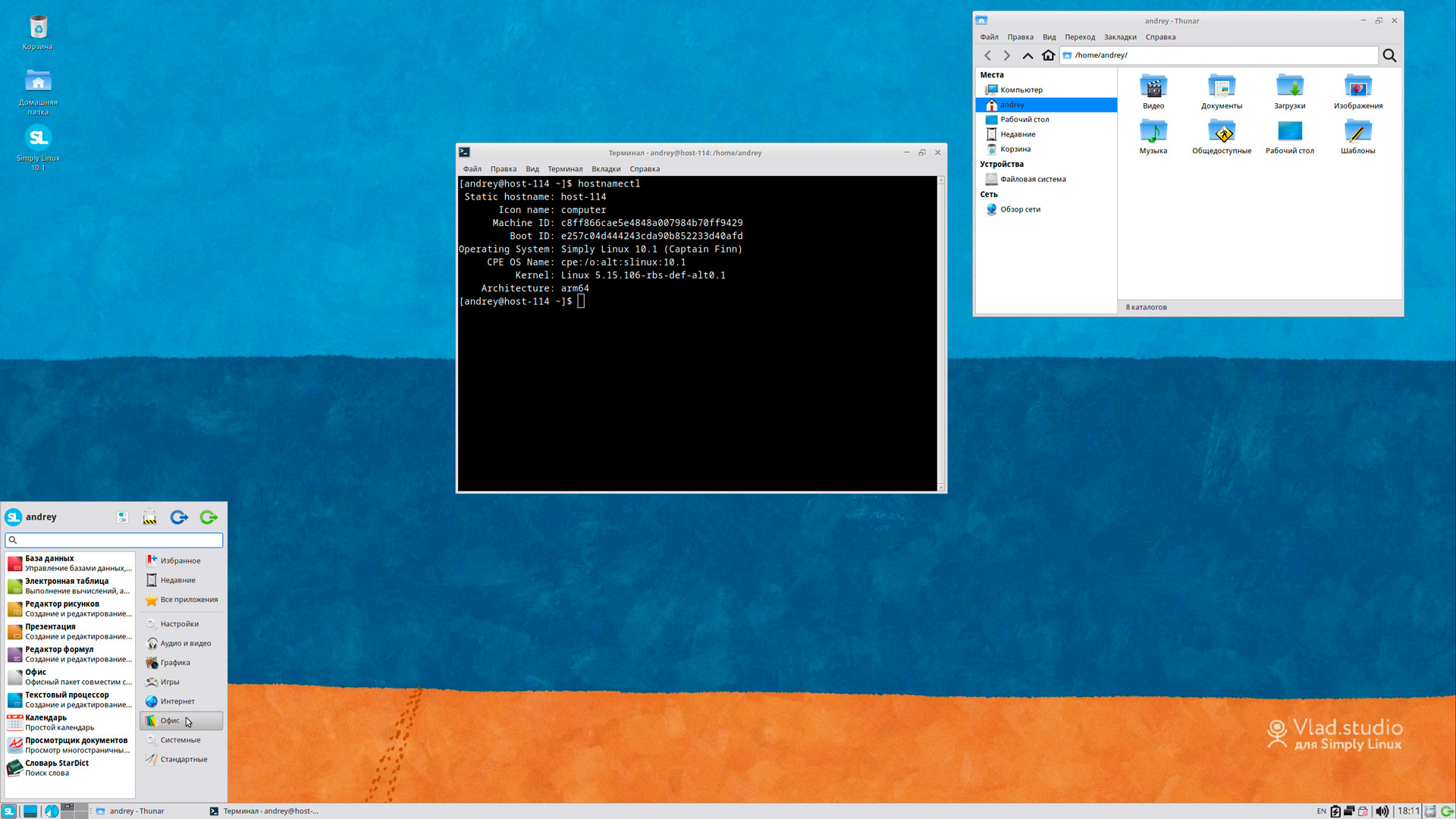Click the search magnifier in Thunar
Image resolution: width=1456 pixels, height=819 pixels.
pos(1389,55)
